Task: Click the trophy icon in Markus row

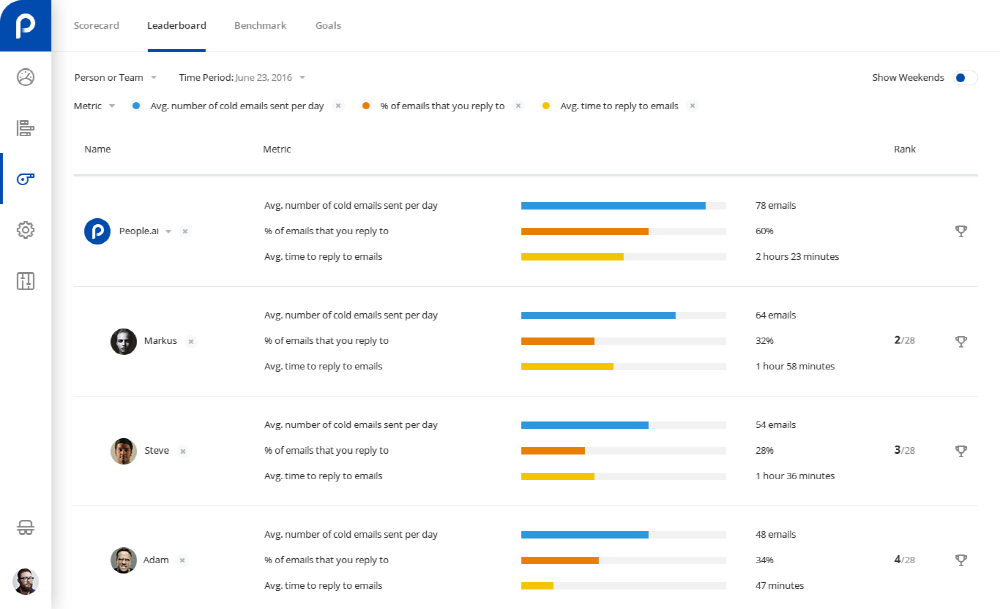Action: (x=961, y=341)
